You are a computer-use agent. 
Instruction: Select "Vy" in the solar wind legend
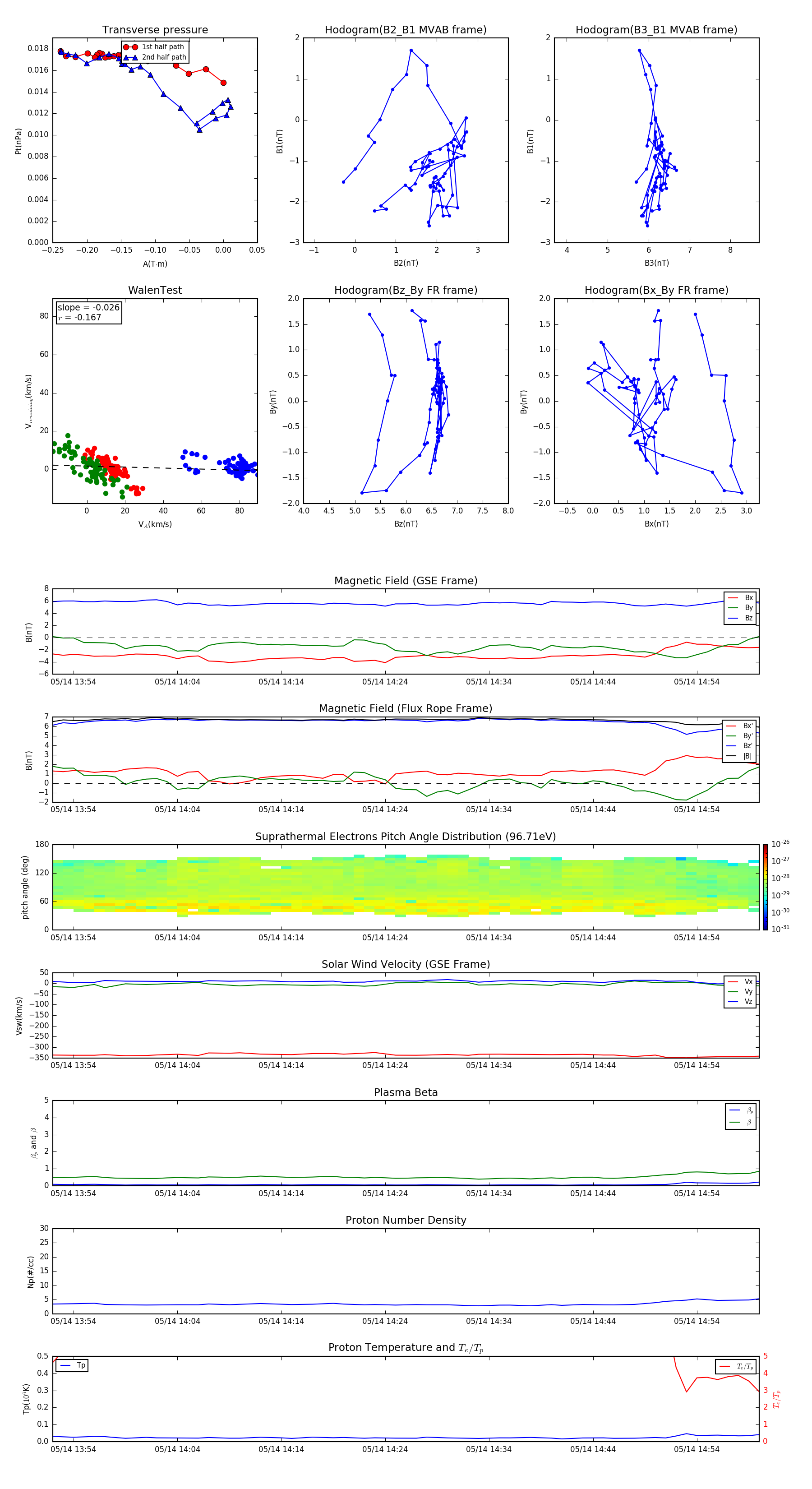click(x=740, y=992)
